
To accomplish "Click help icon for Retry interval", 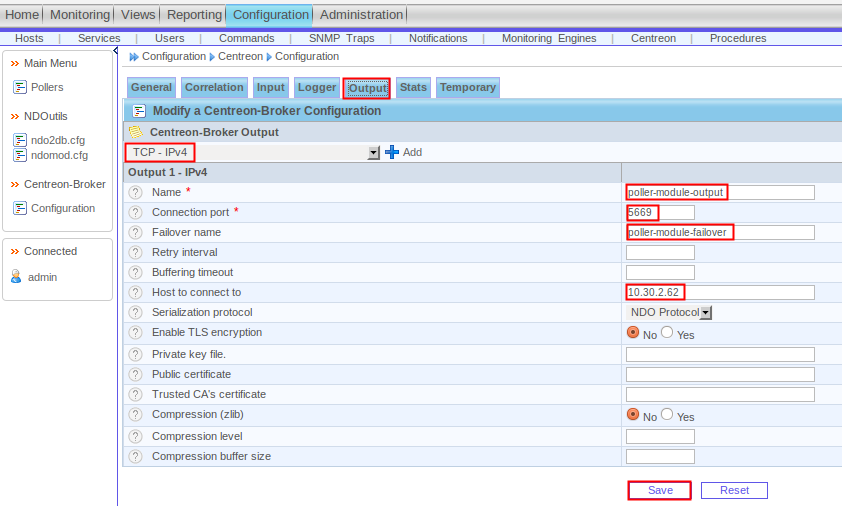I will (135, 252).
